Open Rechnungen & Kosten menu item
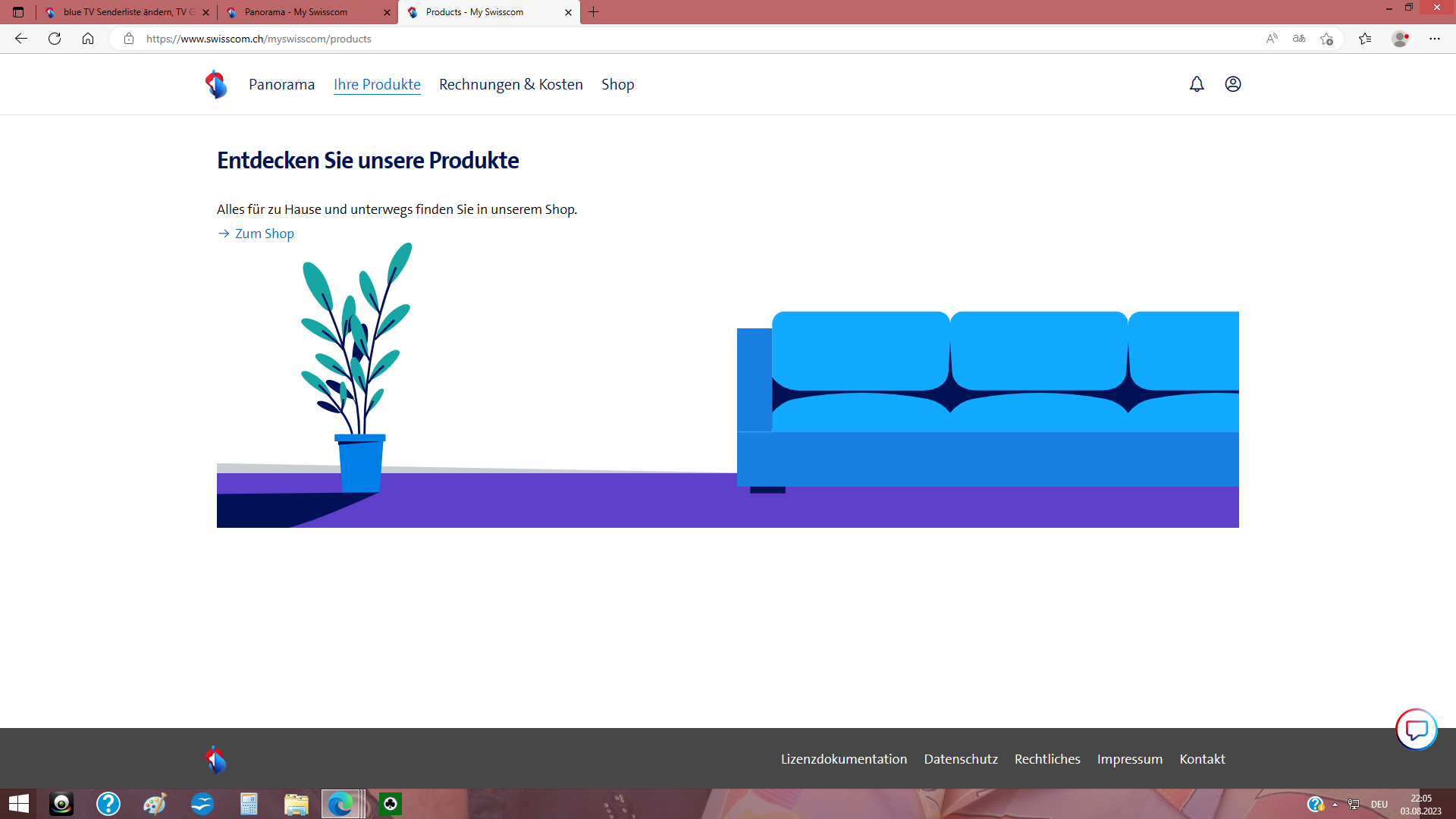 point(510,84)
